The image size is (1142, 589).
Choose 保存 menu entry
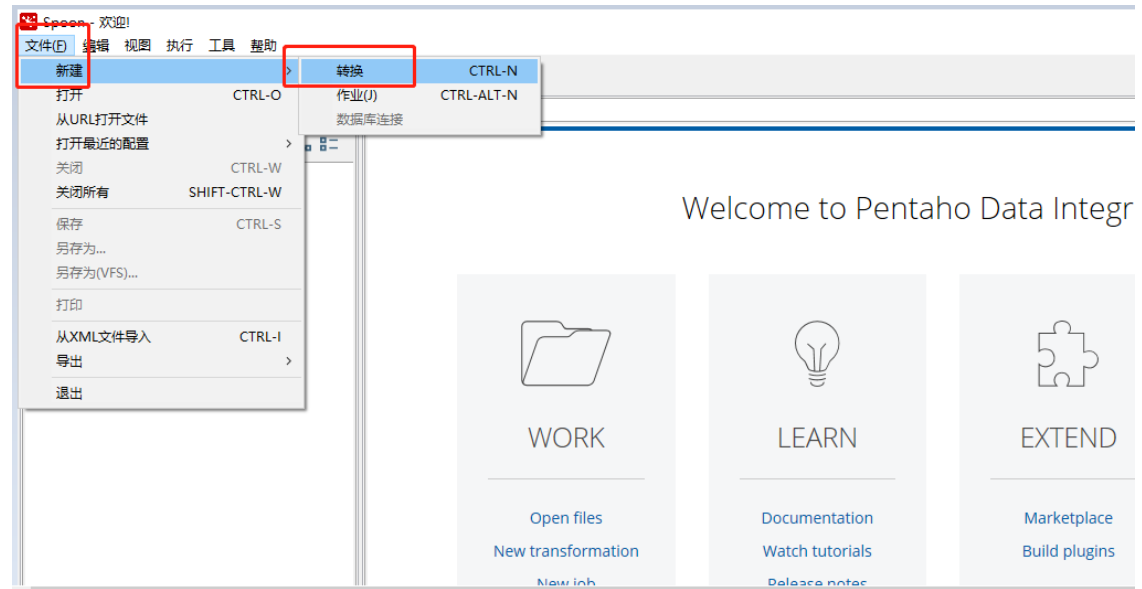click(160, 224)
